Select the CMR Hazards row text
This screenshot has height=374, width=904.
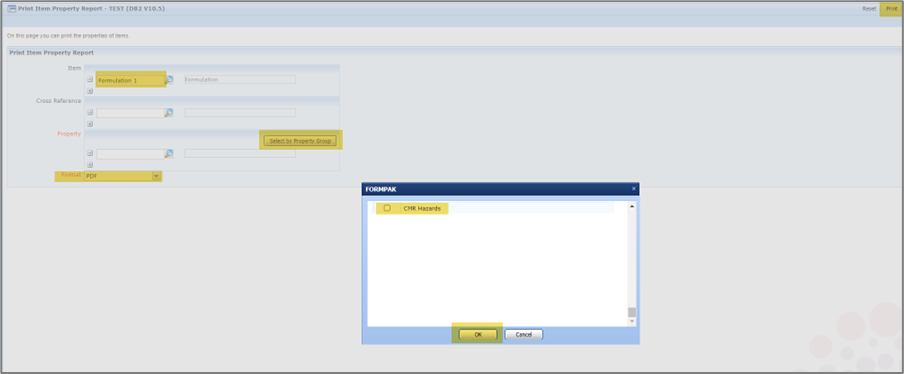click(x=422, y=208)
